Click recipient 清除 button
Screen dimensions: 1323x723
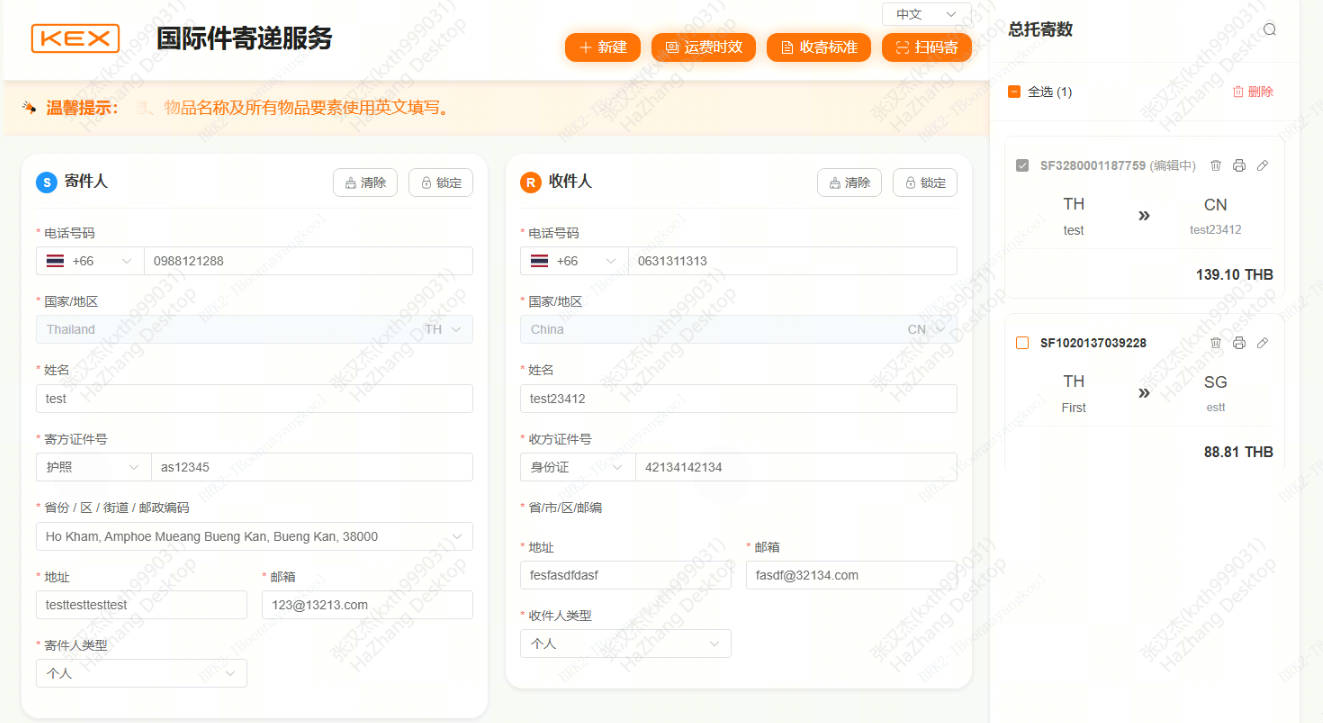849,183
